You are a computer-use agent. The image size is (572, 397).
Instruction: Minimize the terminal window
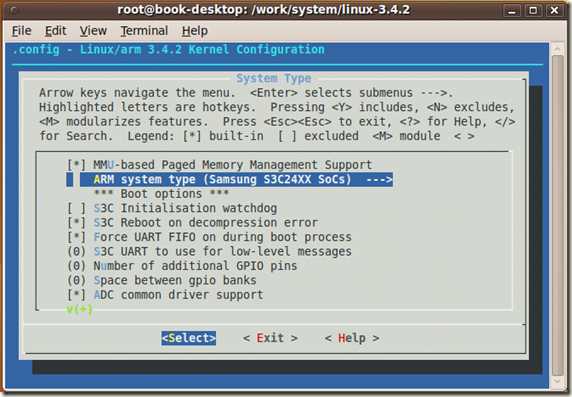(512, 10)
